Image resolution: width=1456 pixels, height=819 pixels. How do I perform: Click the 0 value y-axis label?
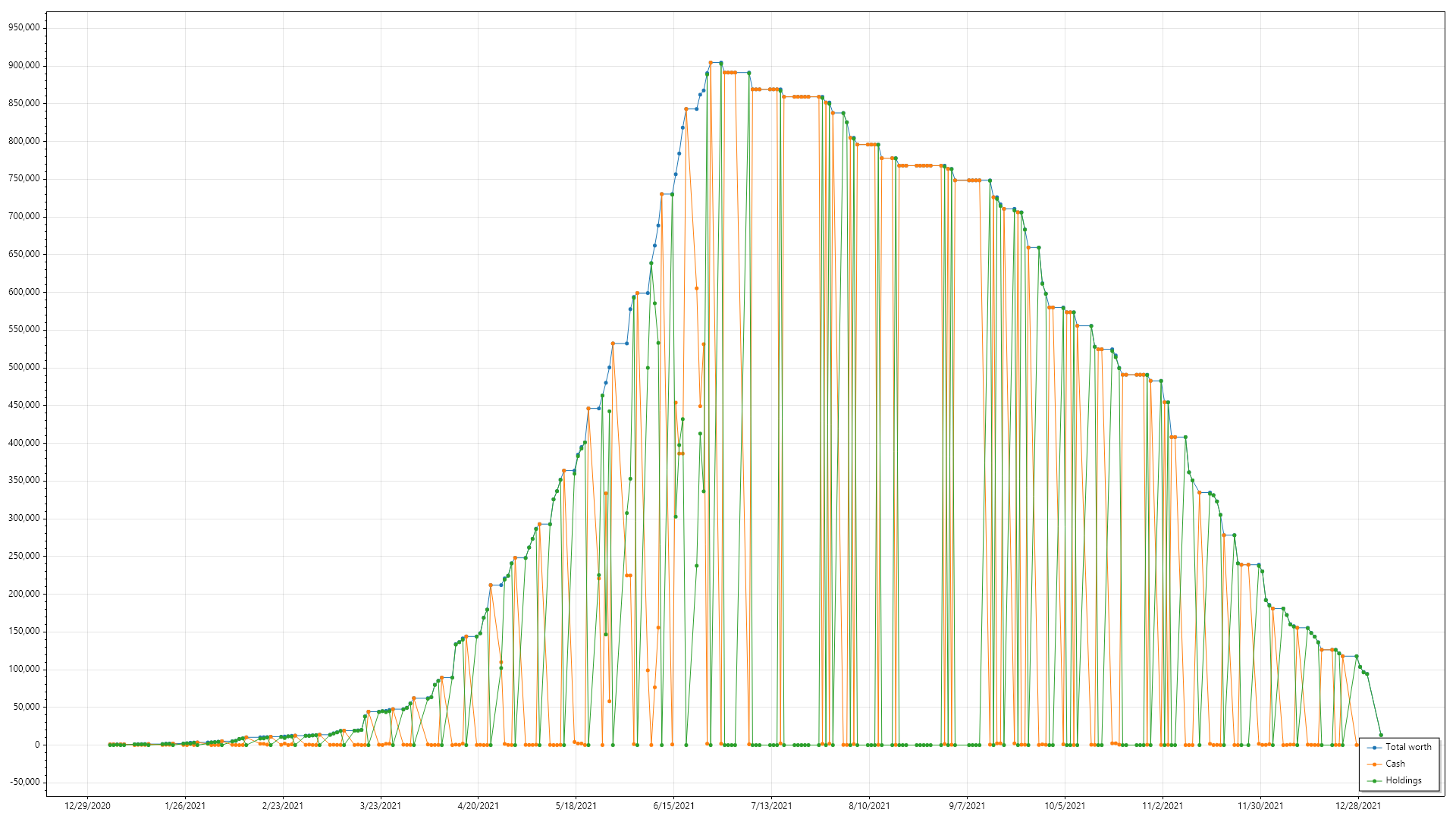coord(36,745)
